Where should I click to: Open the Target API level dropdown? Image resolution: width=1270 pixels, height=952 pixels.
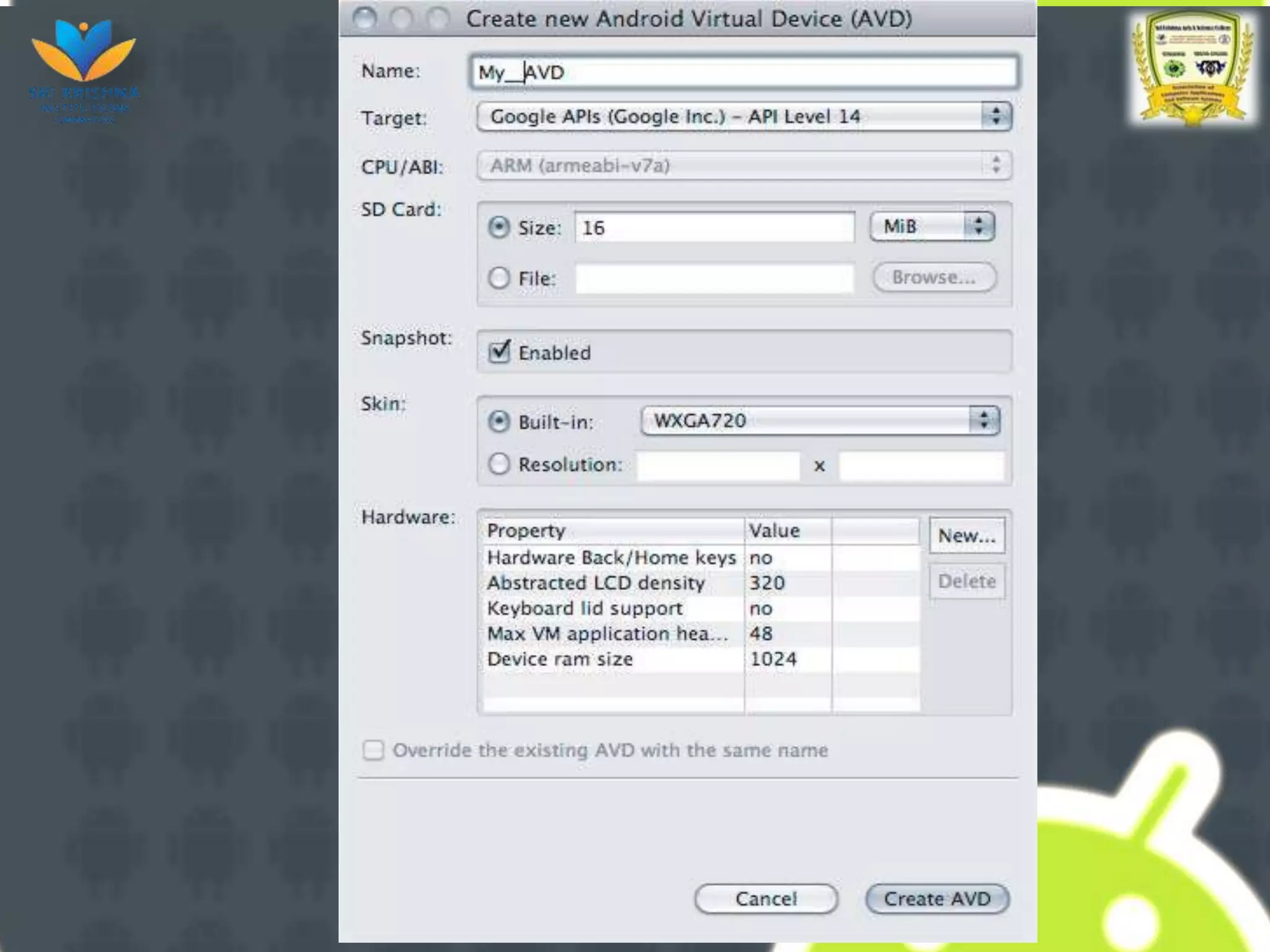tap(744, 117)
